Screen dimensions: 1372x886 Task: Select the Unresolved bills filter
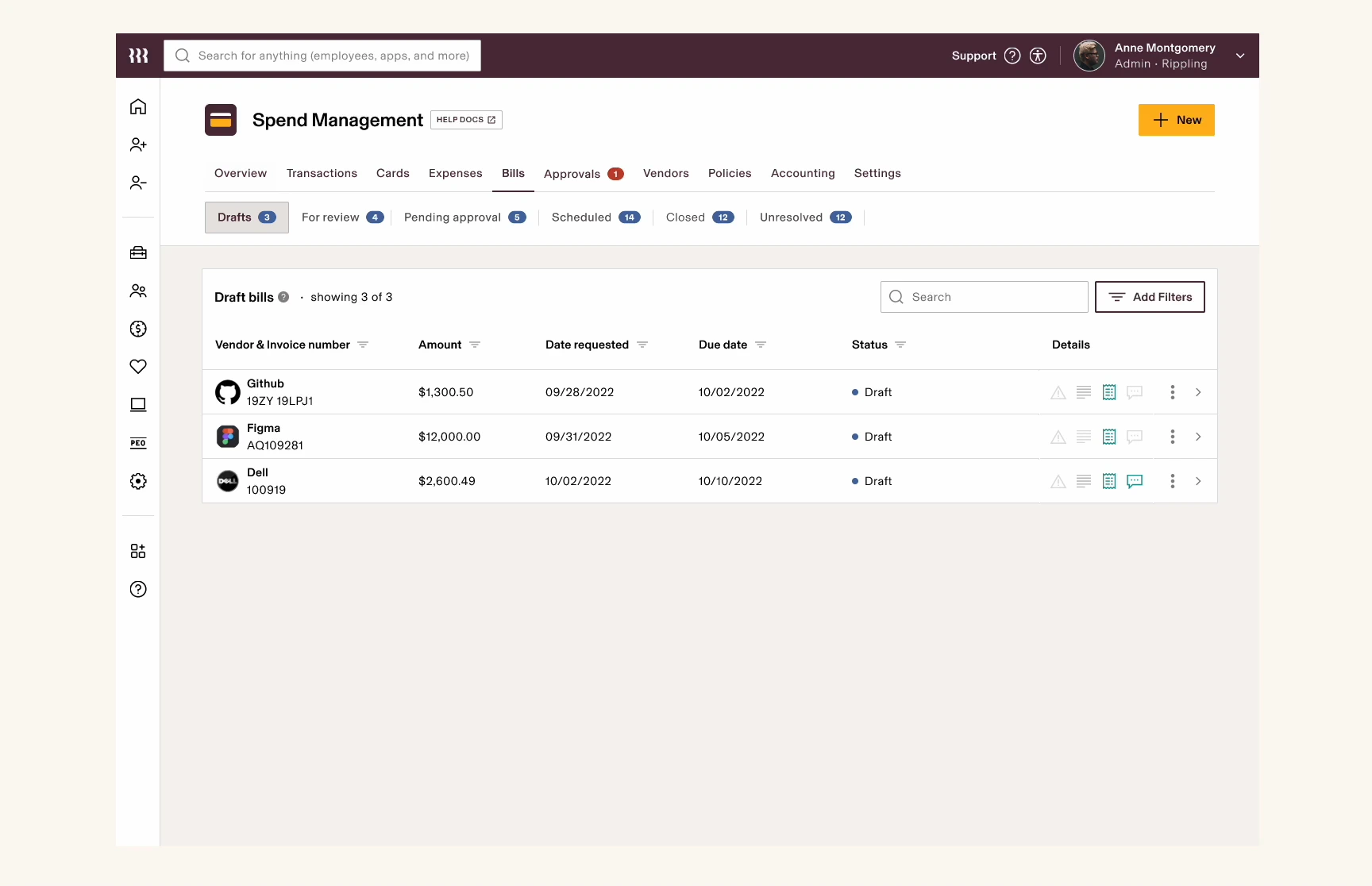(805, 218)
